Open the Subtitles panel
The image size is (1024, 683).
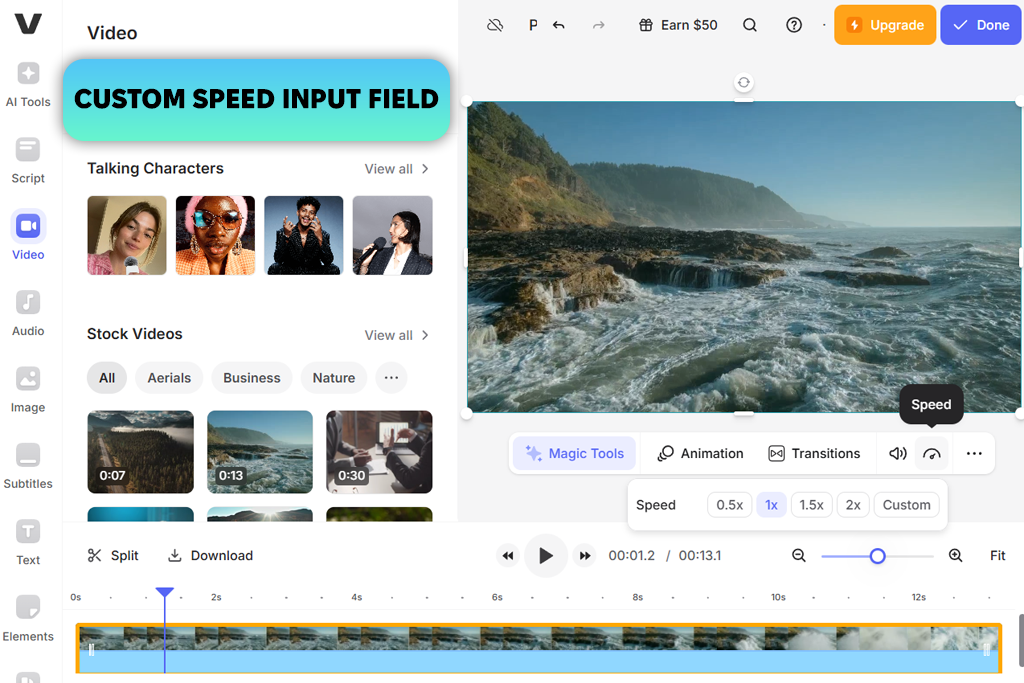point(28,467)
